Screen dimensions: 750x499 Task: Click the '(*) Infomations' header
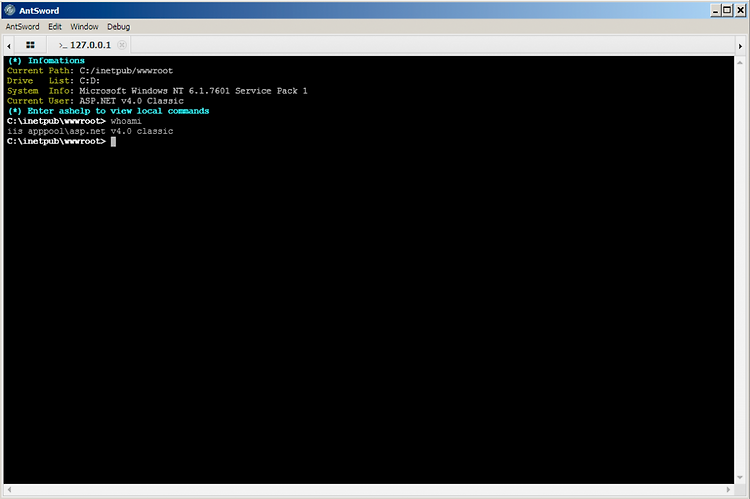(46, 61)
